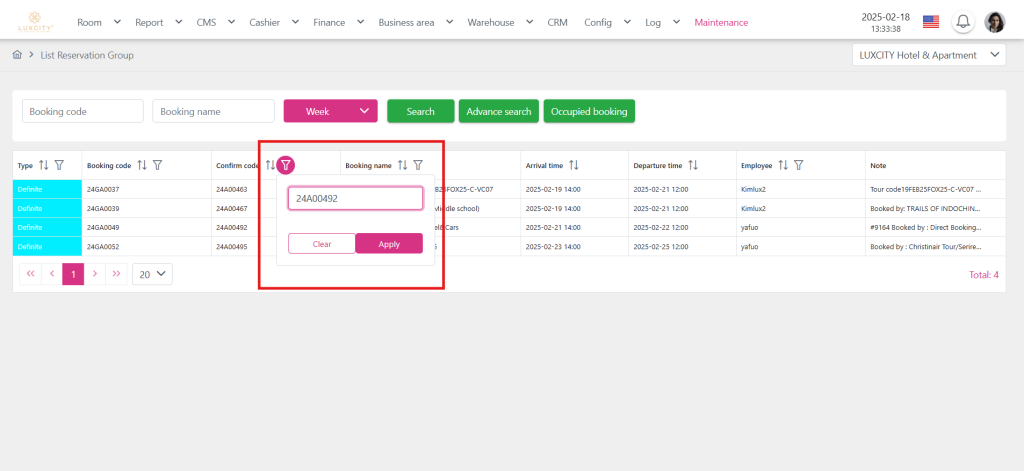1024x471 pixels.
Task: Click the Booking code filter icon
Action: (x=158, y=165)
